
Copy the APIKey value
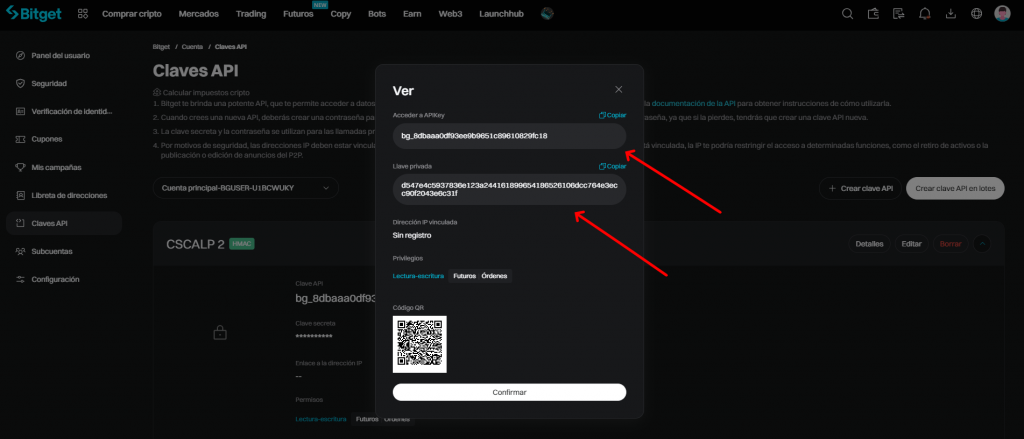point(613,115)
